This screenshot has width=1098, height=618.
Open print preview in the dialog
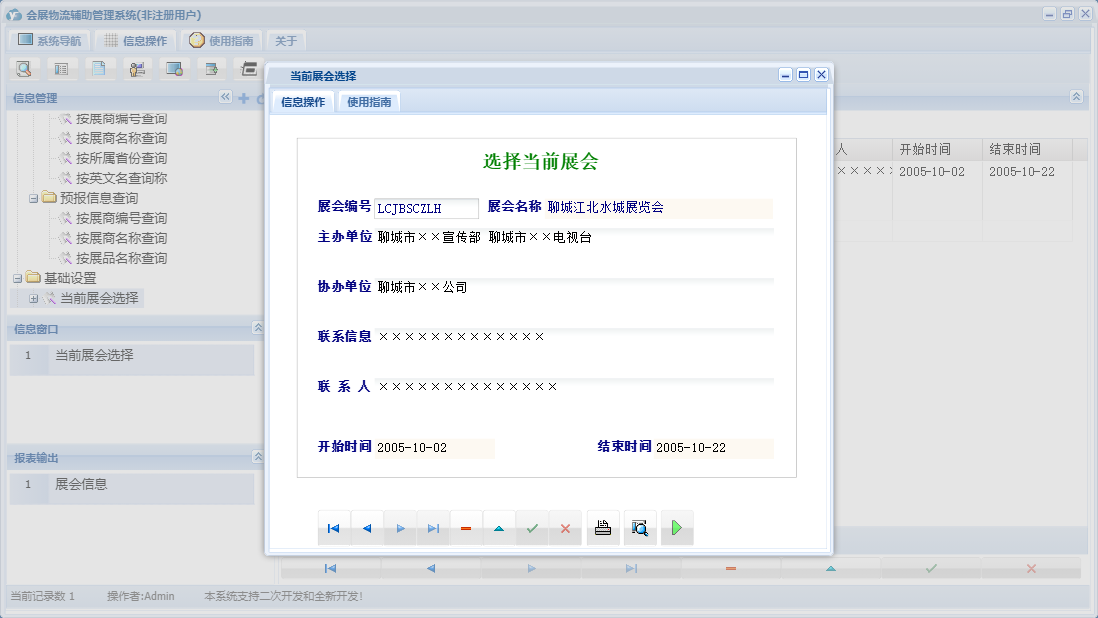[x=640, y=528]
